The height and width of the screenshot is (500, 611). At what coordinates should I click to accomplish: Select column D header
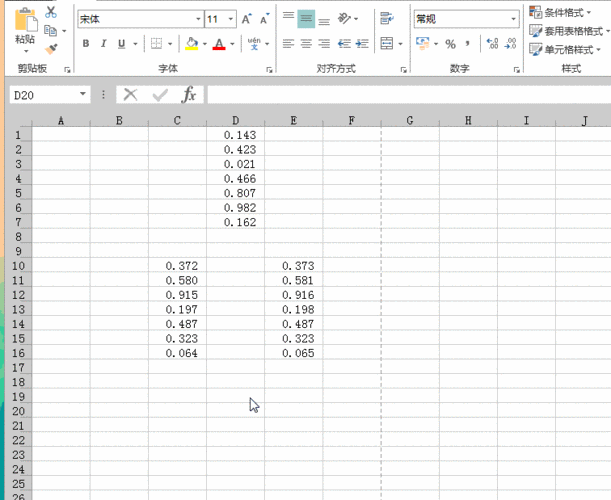tap(235, 120)
